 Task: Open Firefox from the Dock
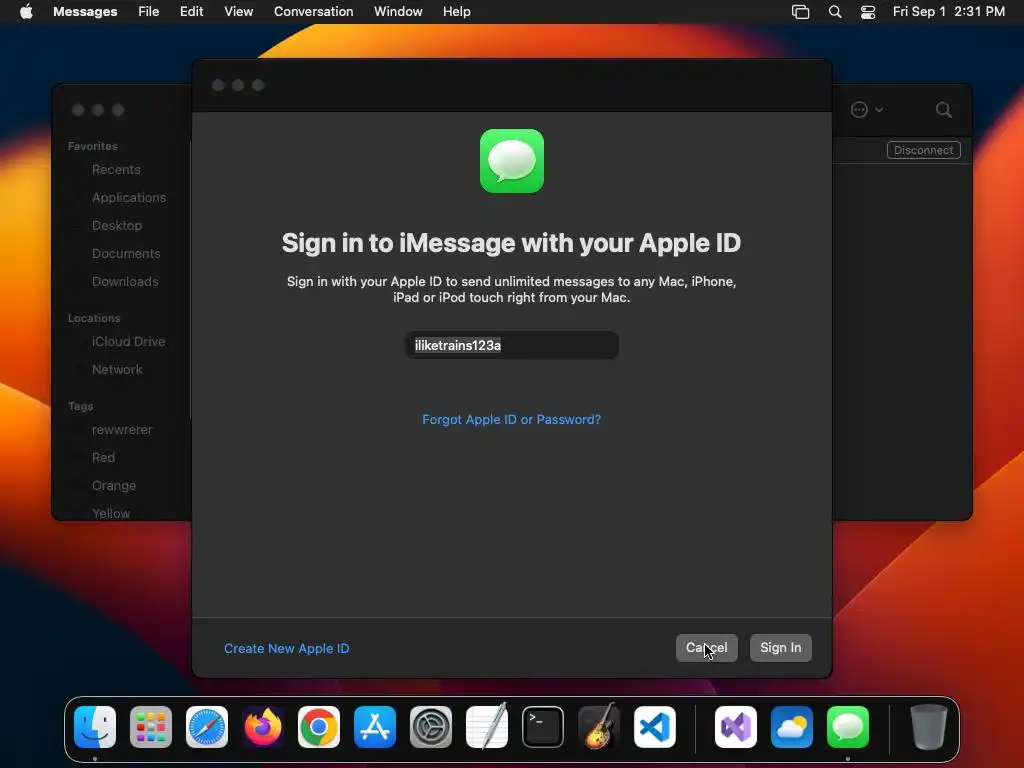(263, 727)
